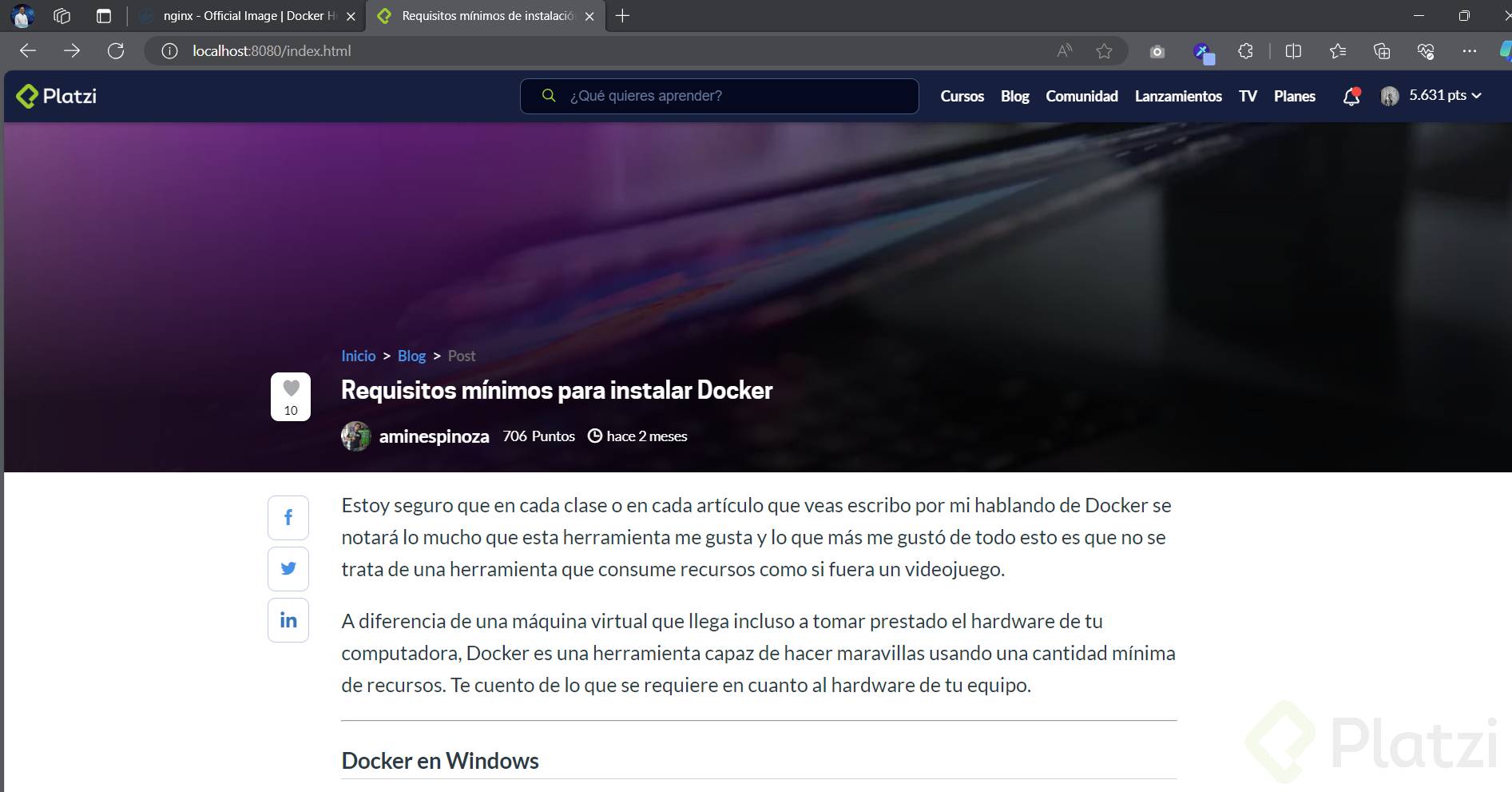Go back to the previous page
The width and height of the screenshot is (1512, 792).
(28, 51)
